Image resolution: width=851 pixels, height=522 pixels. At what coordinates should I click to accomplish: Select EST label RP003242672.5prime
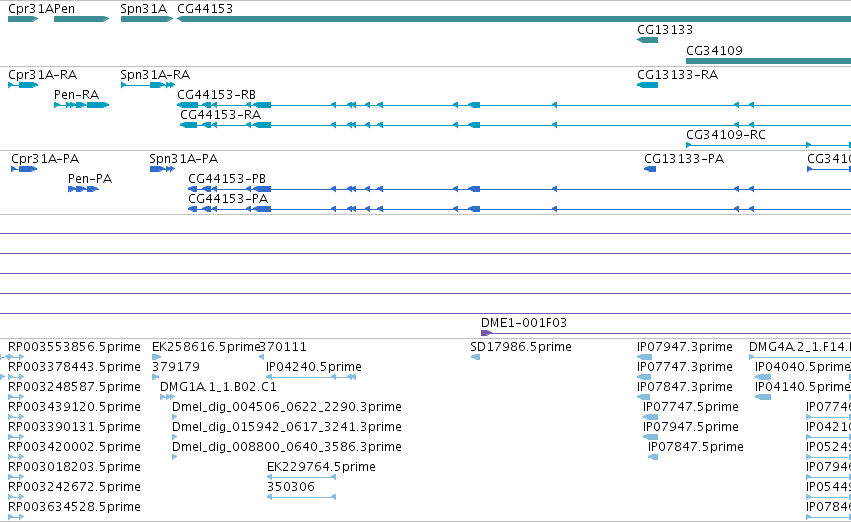tap(74, 487)
